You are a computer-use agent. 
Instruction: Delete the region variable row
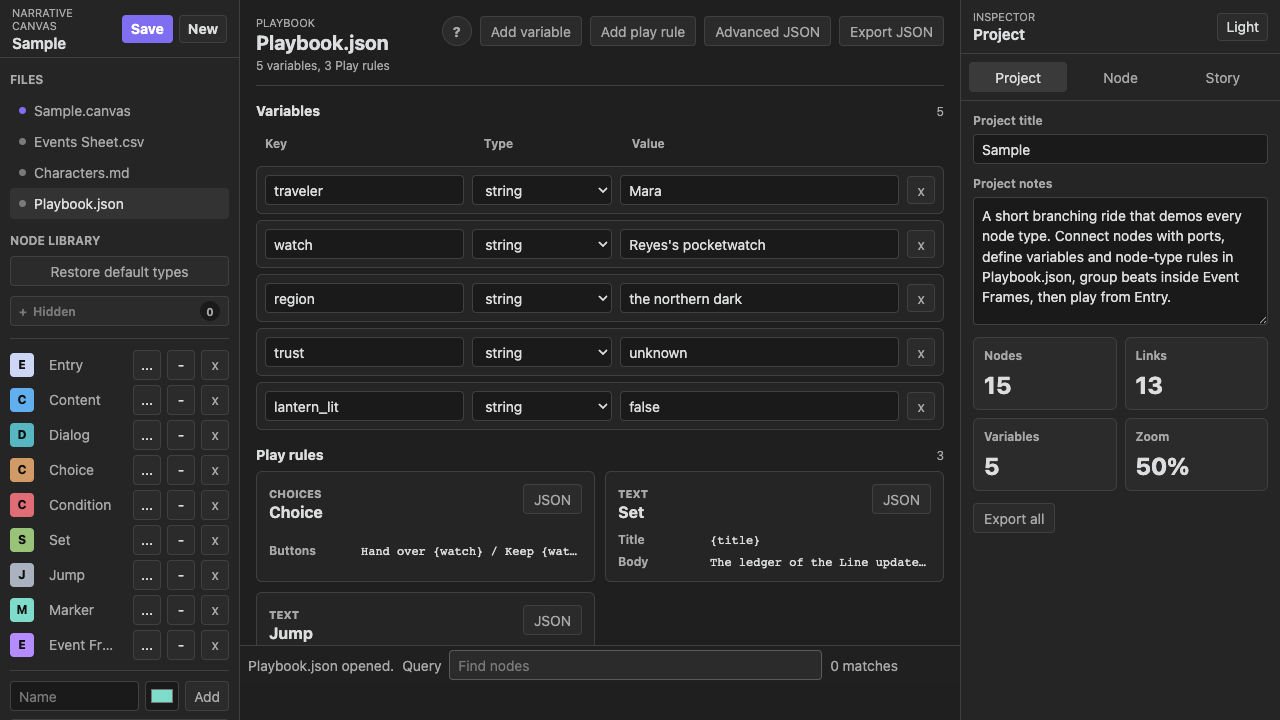tap(920, 299)
